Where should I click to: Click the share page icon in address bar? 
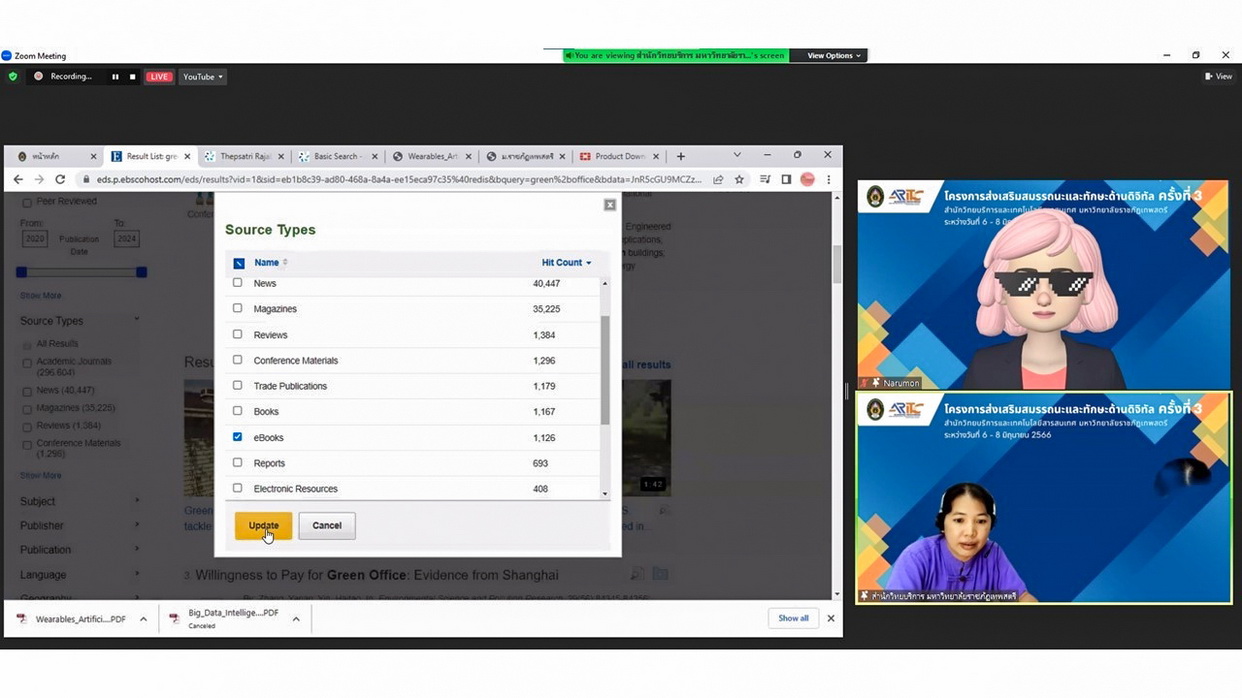point(718,180)
